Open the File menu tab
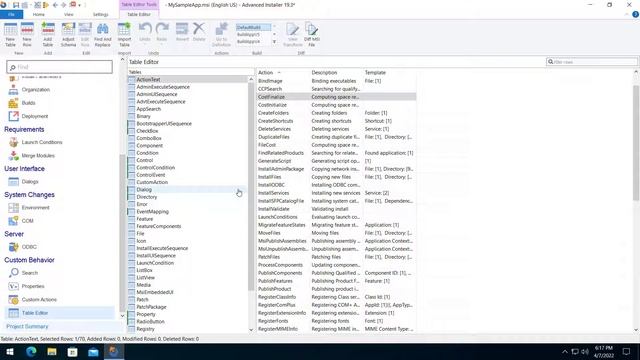 11,14
